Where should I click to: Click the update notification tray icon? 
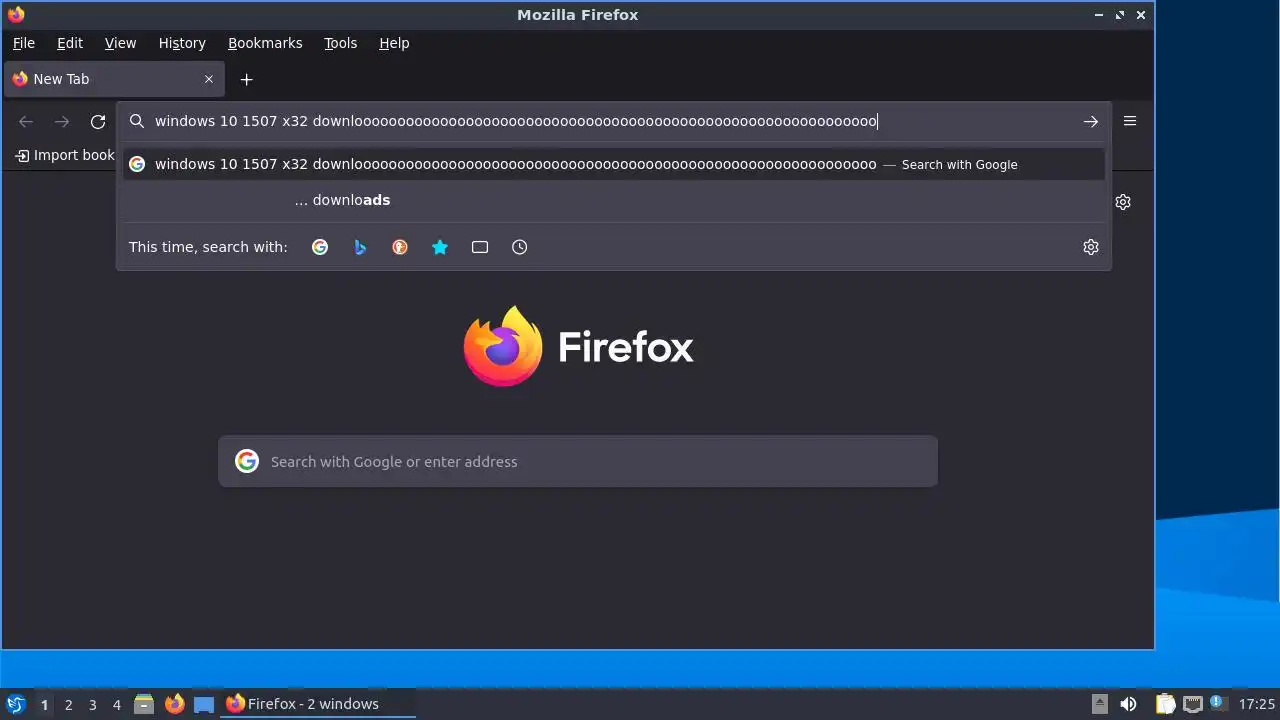[x=1217, y=703]
